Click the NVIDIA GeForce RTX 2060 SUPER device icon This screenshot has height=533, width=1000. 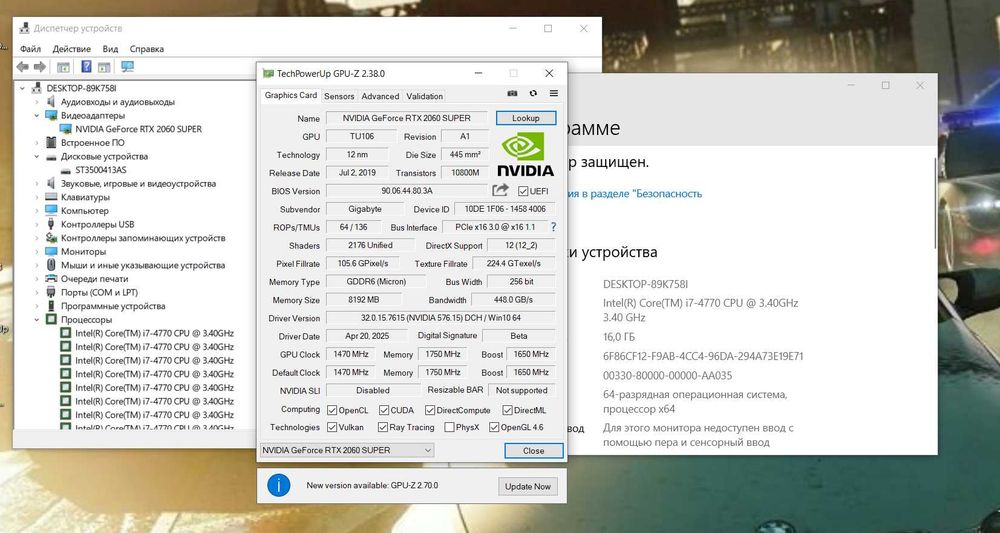point(66,129)
